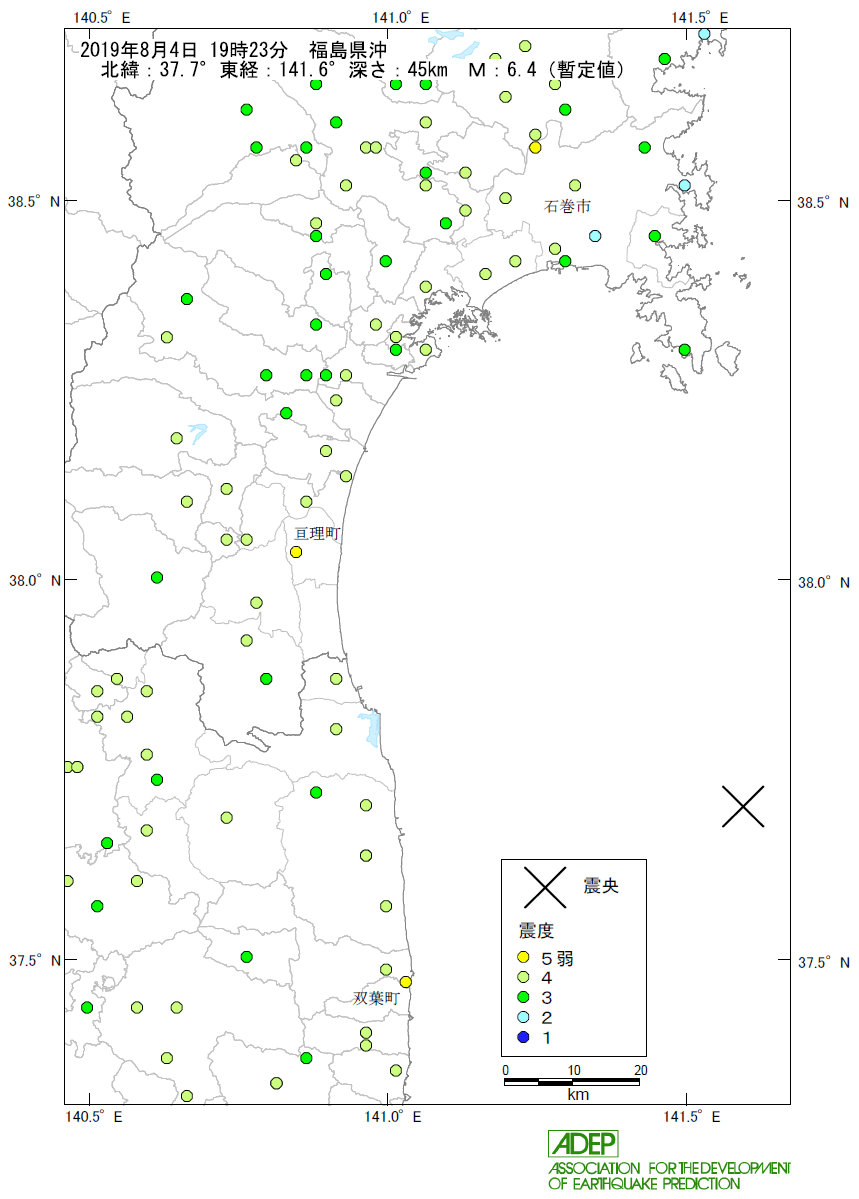
Task: Click the 38.0° N label on the left axis
Action: 34,580
